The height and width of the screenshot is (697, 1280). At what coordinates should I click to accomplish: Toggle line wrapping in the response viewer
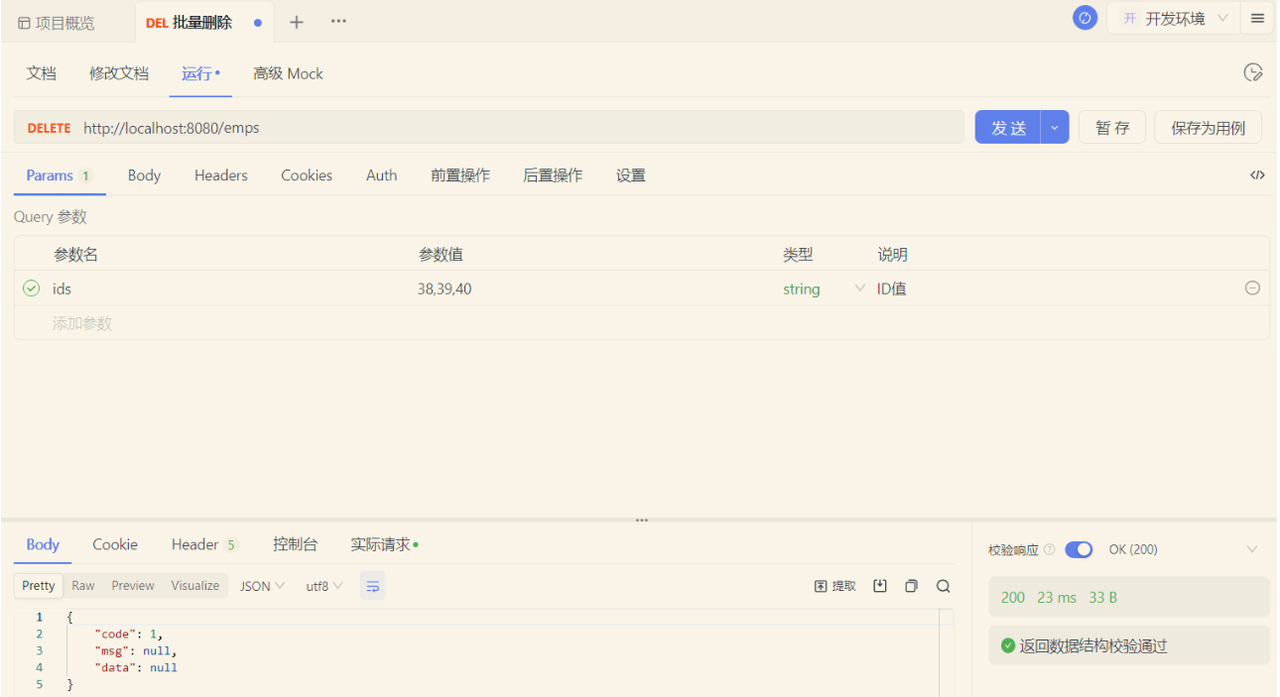372,585
